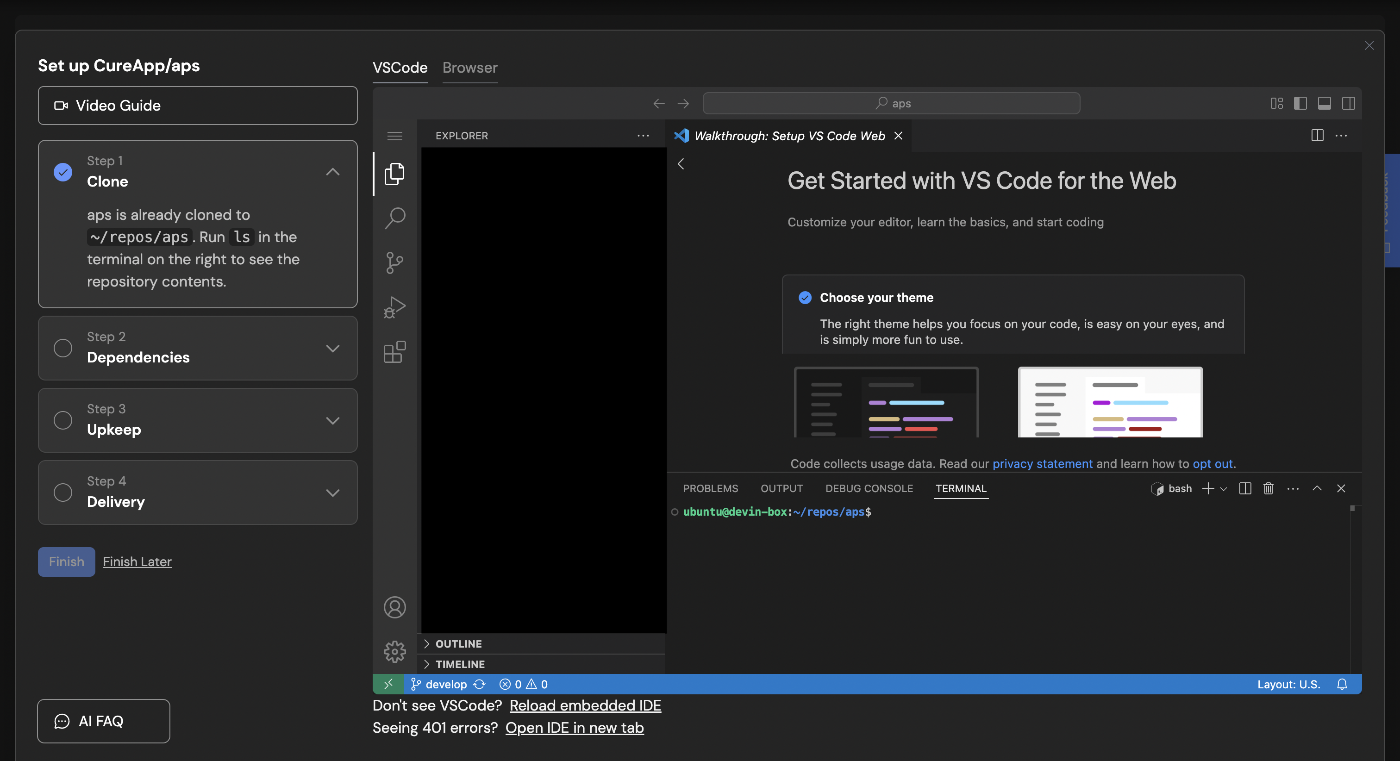The image size is (1400, 761).
Task: Click the Finish button
Action: point(66,562)
